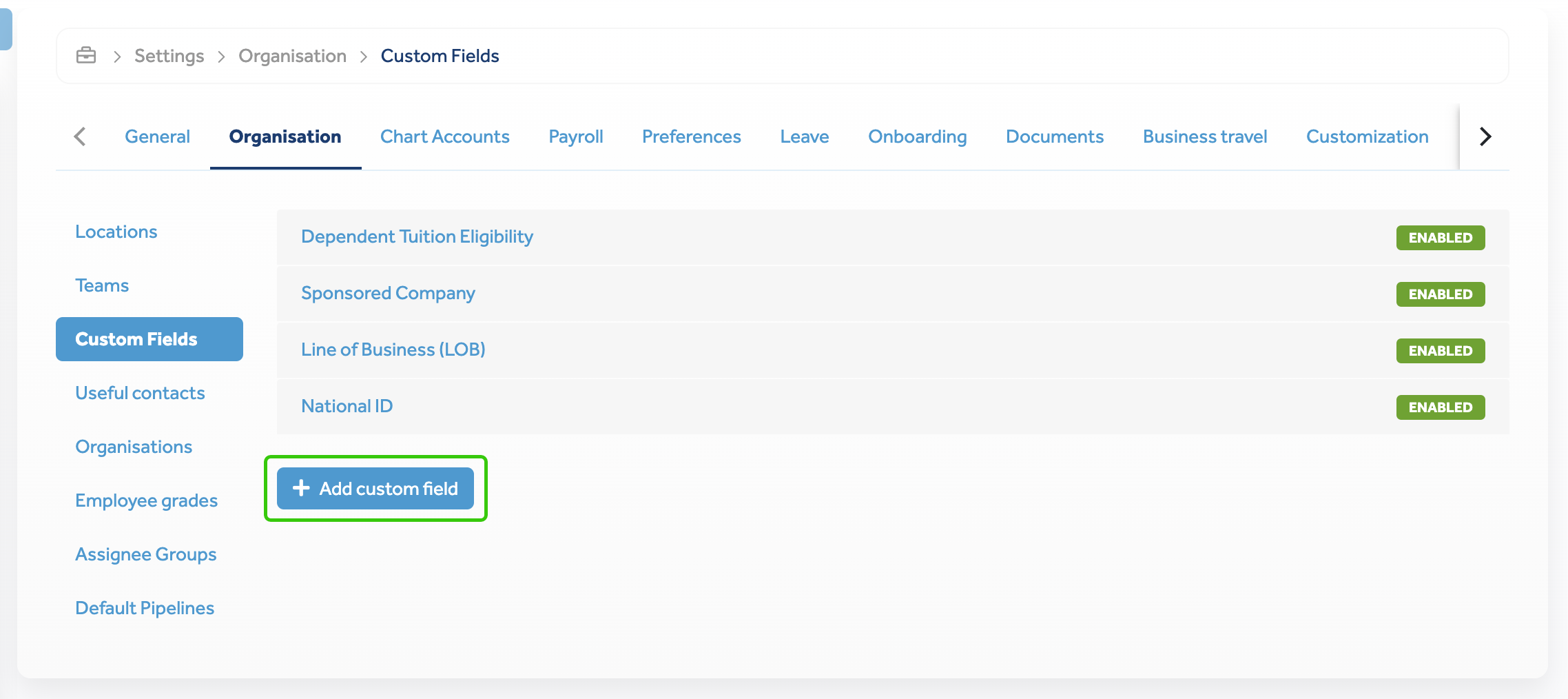Screen dimensions: 1568x699
Task: Open the Sponsored Company custom field
Action: point(388,293)
